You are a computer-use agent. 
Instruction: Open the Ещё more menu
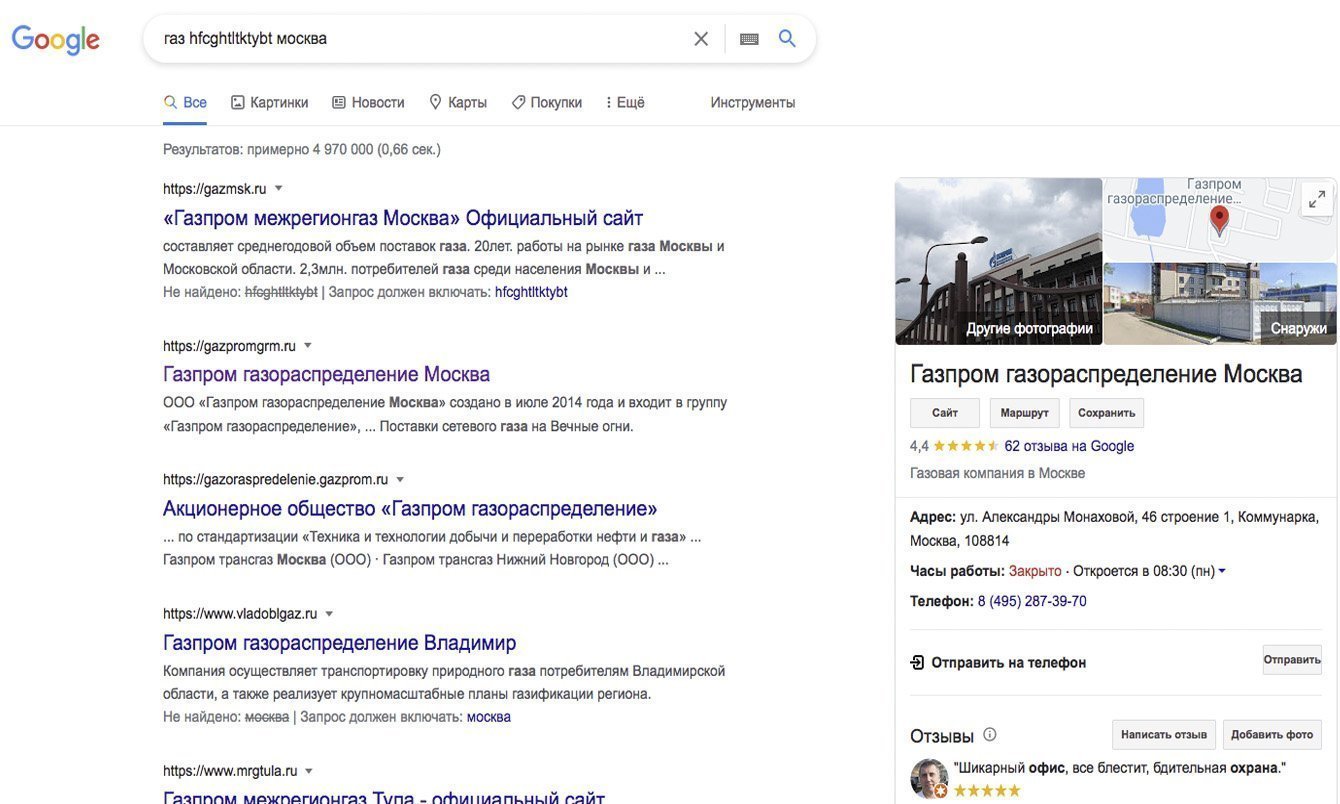point(625,102)
